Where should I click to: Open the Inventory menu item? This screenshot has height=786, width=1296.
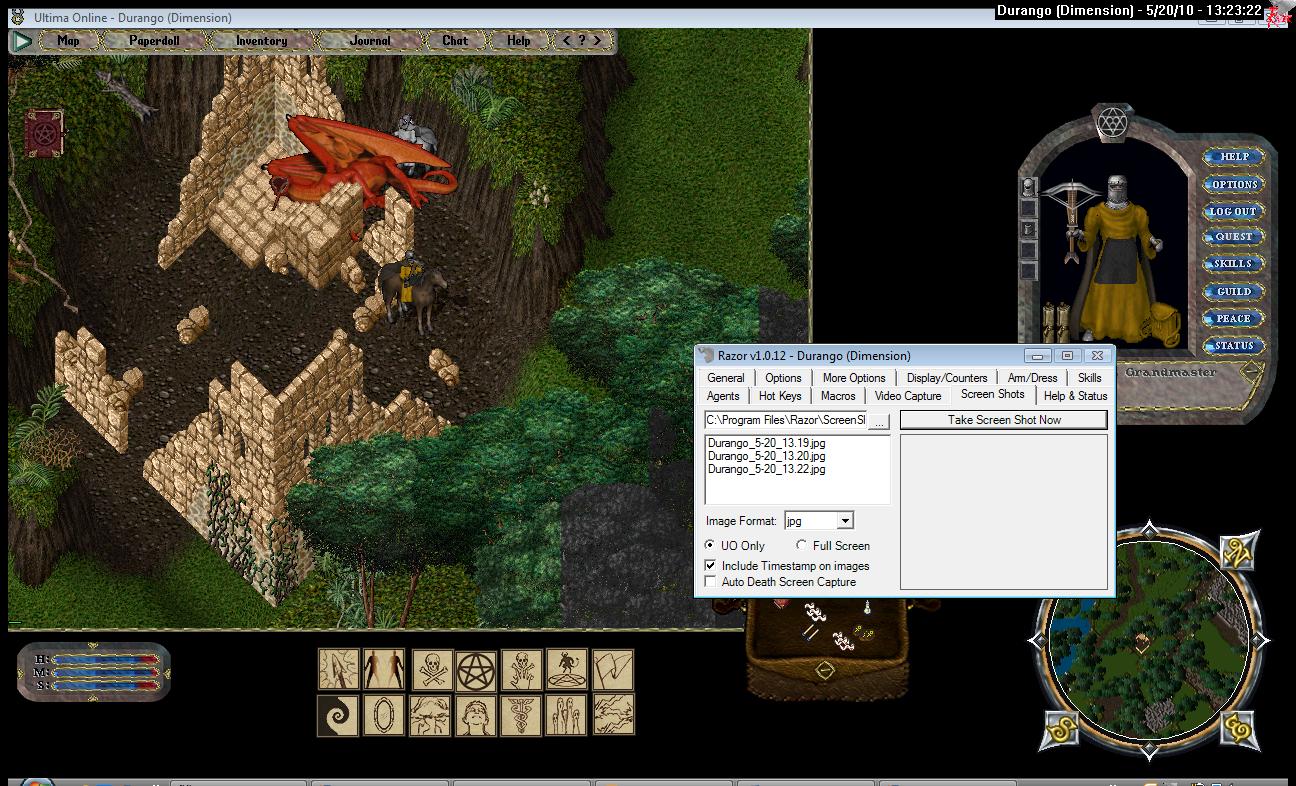[261, 41]
